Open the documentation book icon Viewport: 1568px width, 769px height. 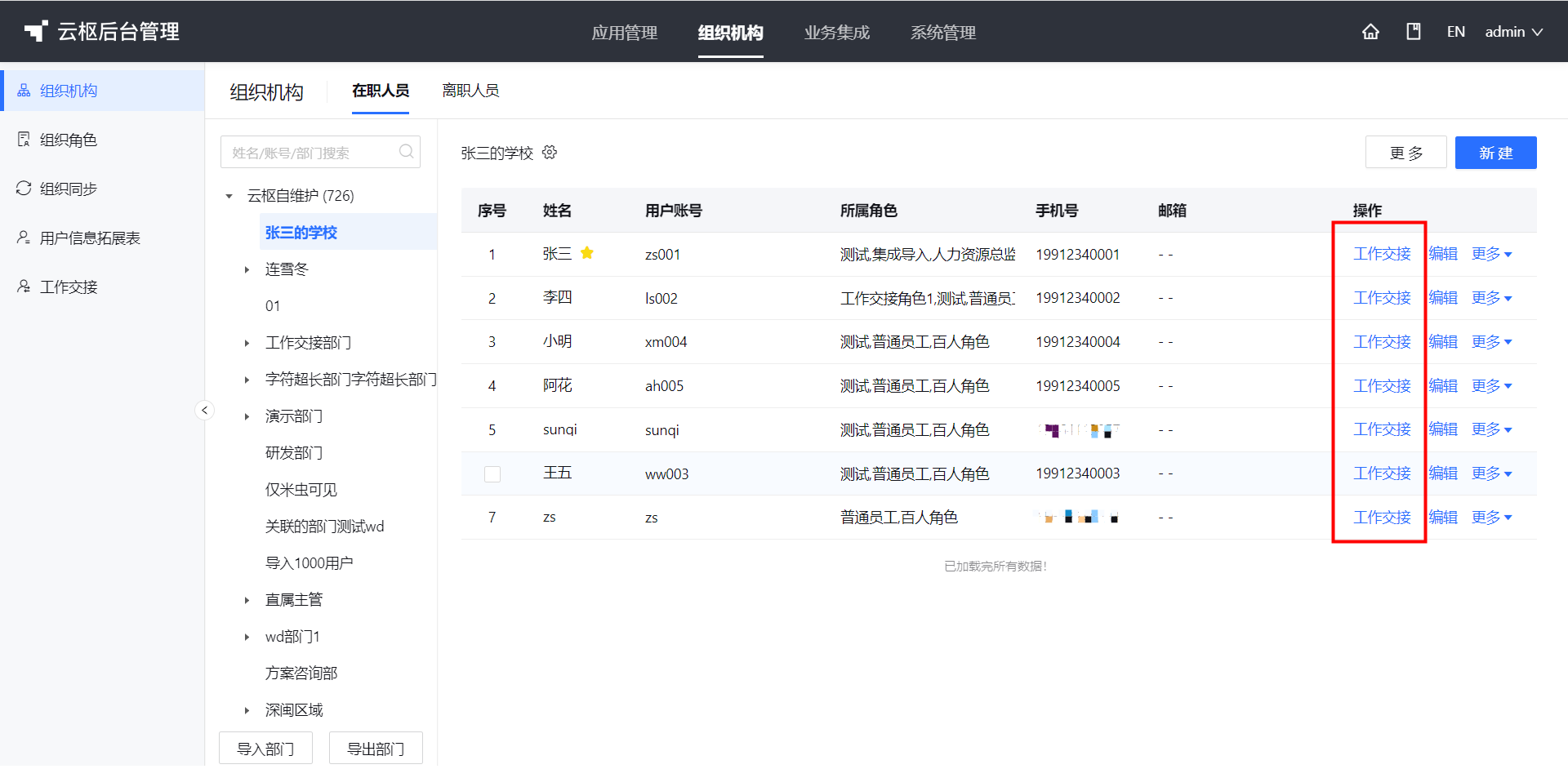pos(1414,32)
